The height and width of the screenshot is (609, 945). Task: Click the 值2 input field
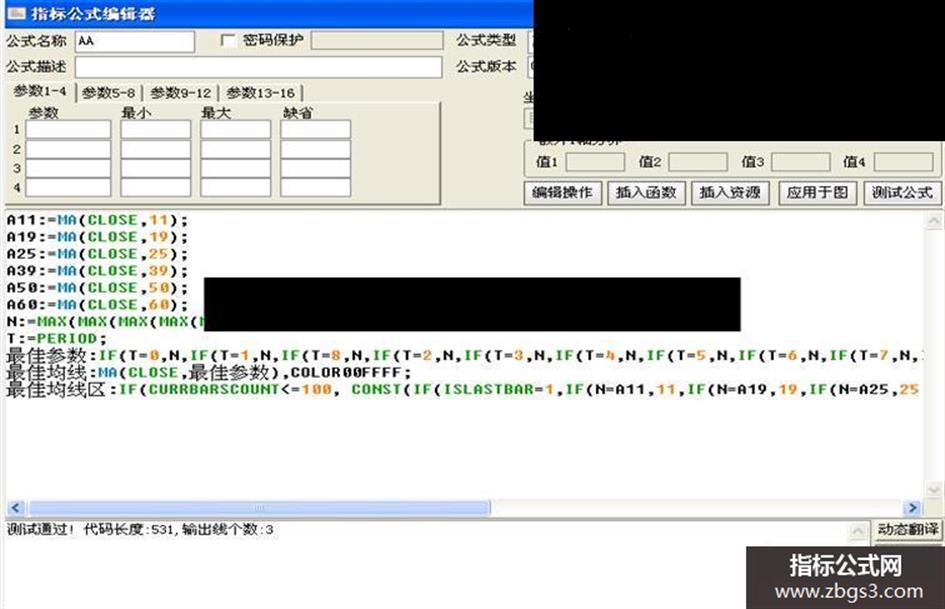[x=698, y=162]
